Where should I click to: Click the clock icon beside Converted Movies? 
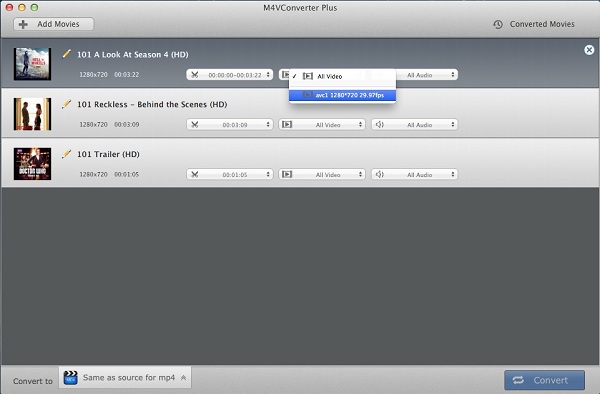498,24
